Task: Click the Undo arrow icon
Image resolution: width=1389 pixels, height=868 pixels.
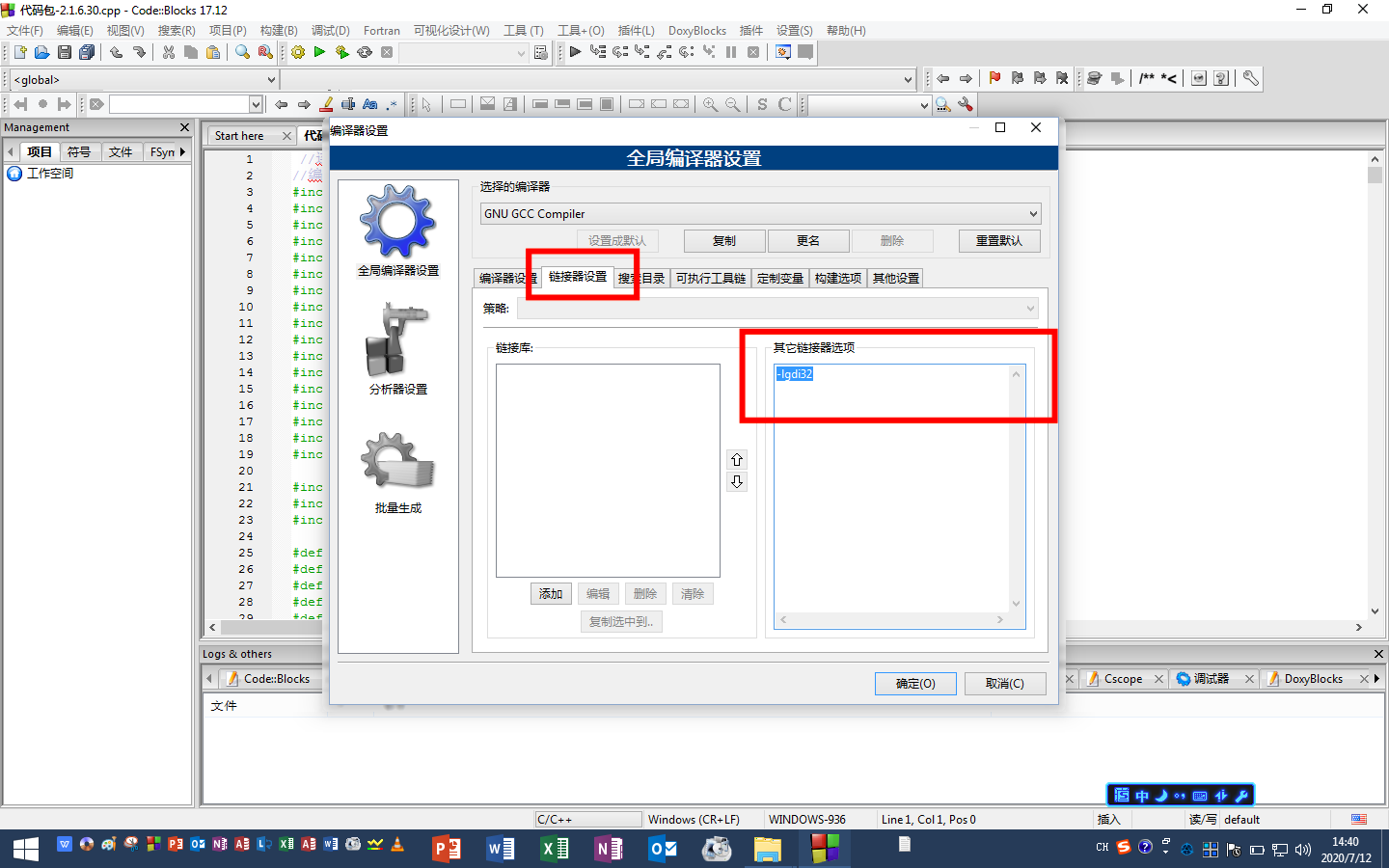Action: (x=116, y=52)
